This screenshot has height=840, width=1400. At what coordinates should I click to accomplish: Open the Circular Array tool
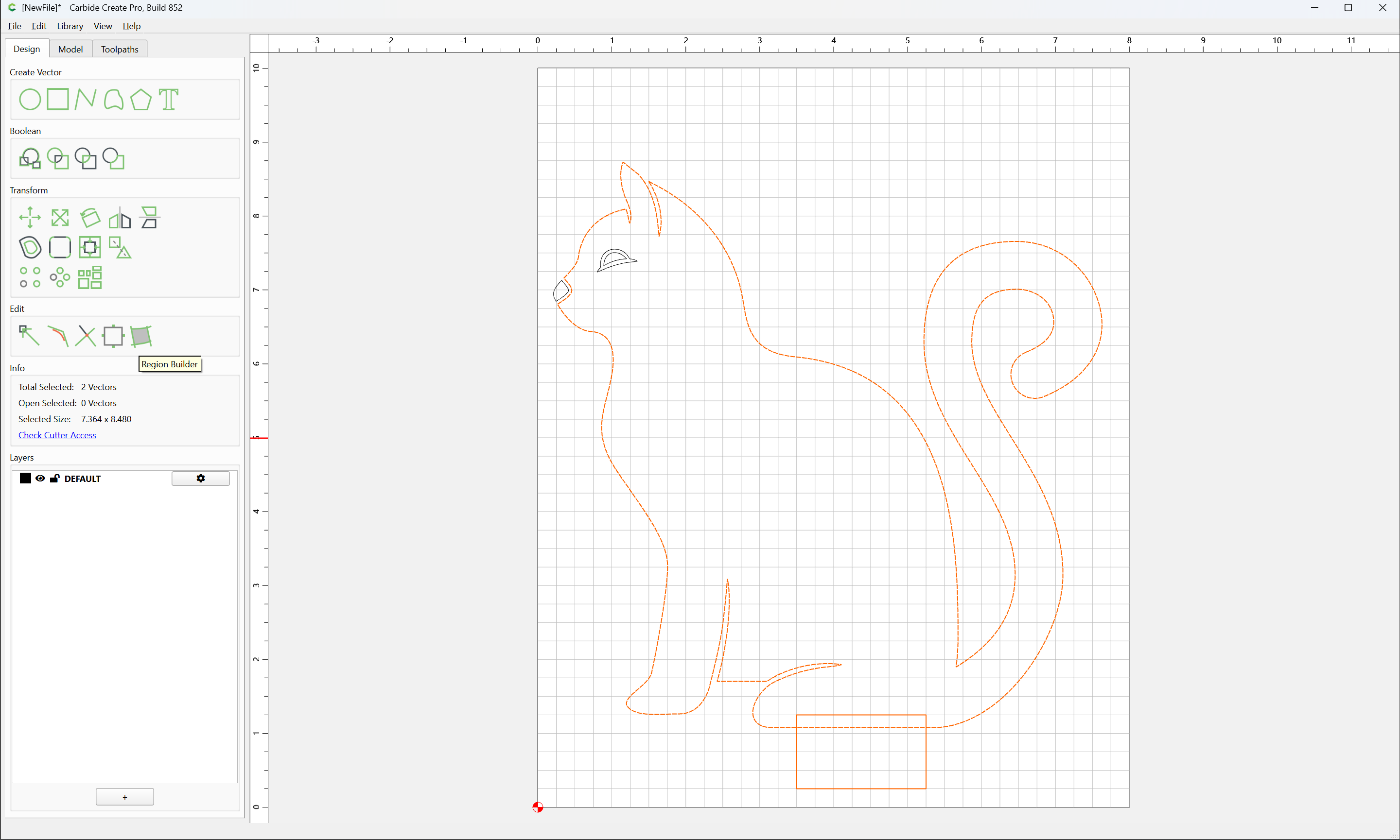[x=60, y=277]
